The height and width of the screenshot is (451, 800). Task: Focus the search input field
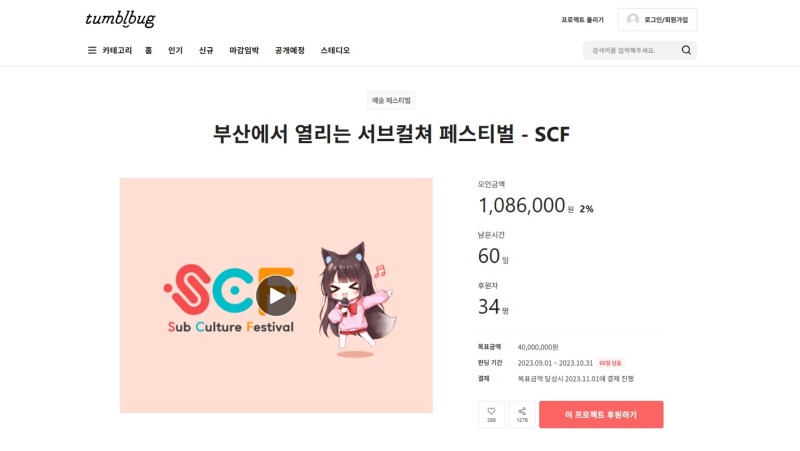coord(633,50)
